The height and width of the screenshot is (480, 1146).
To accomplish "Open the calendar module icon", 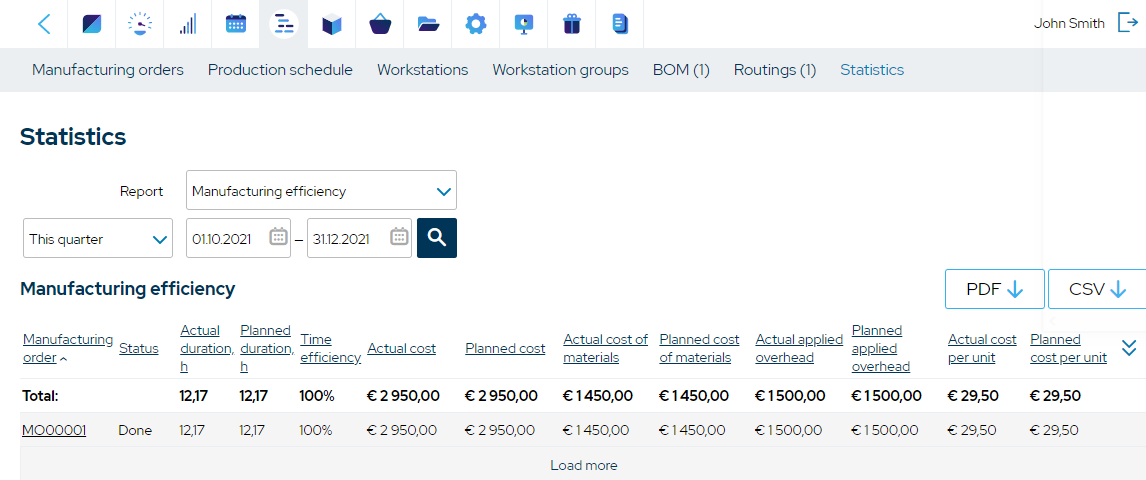I will point(235,24).
